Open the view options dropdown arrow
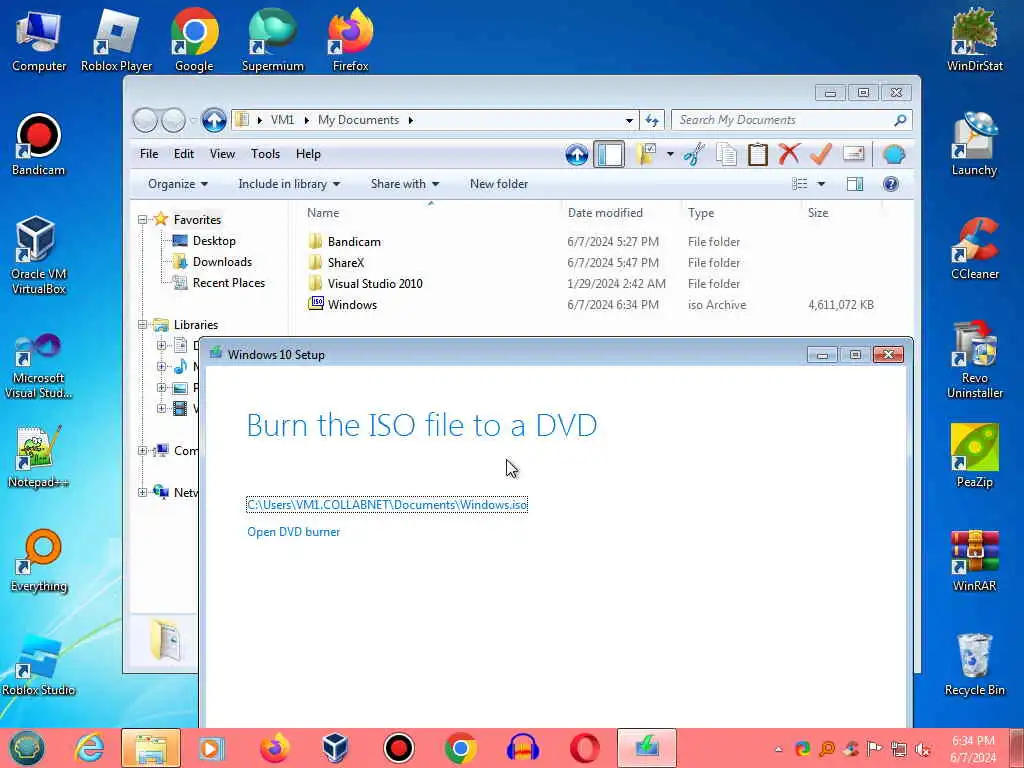 822,184
